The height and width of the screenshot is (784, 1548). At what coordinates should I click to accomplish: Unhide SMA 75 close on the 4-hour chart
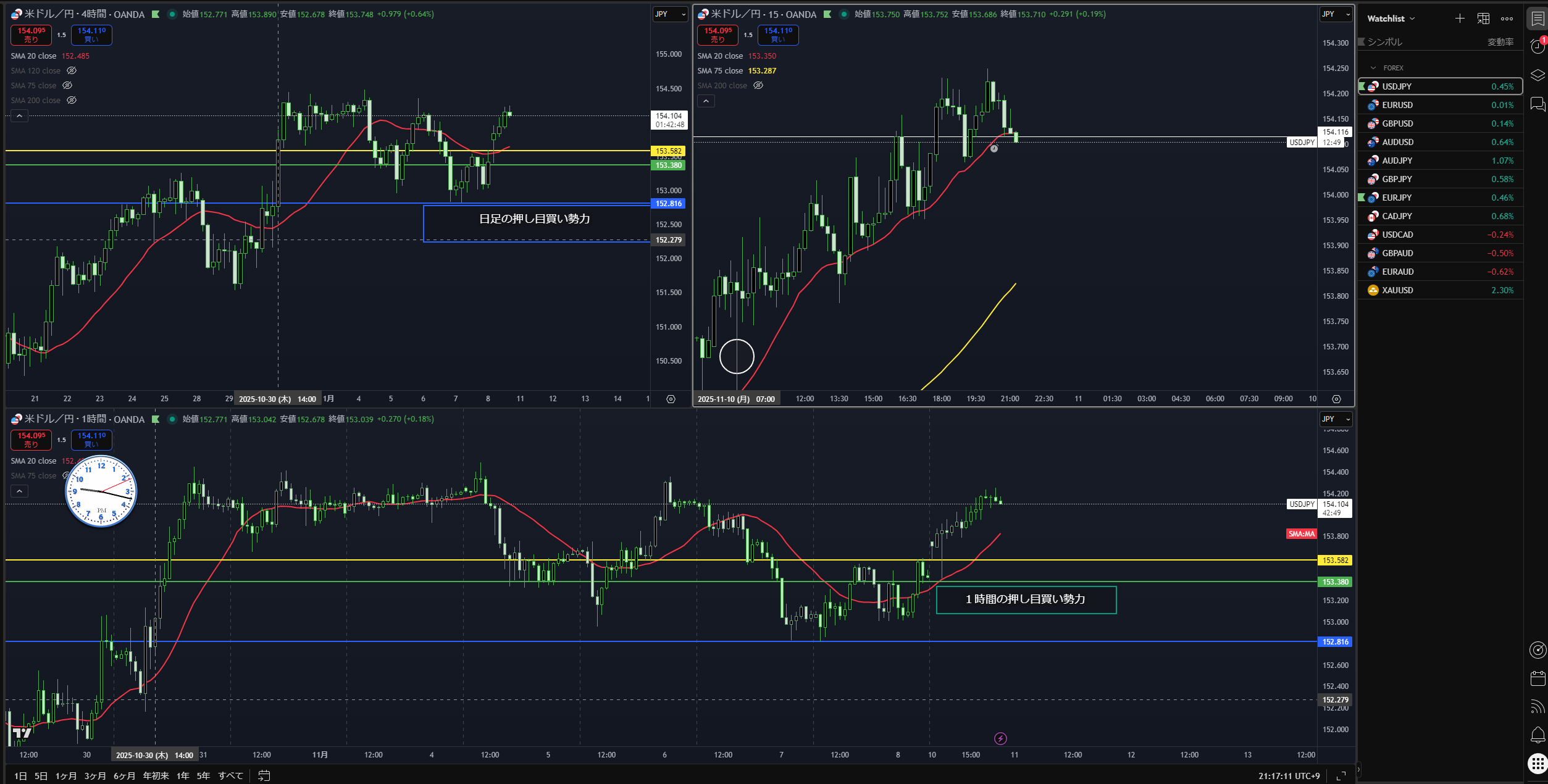pos(67,86)
